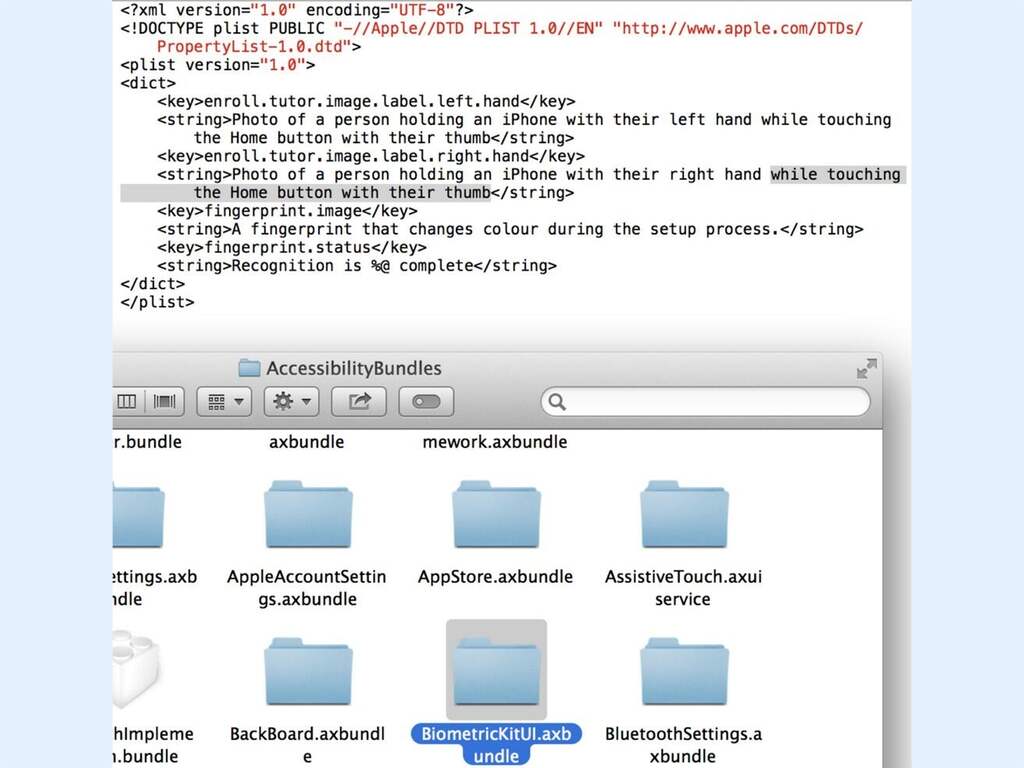1024x768 pixels.
Task: Select the white Lego-brick bundle icon
Action: coord(135,669)
